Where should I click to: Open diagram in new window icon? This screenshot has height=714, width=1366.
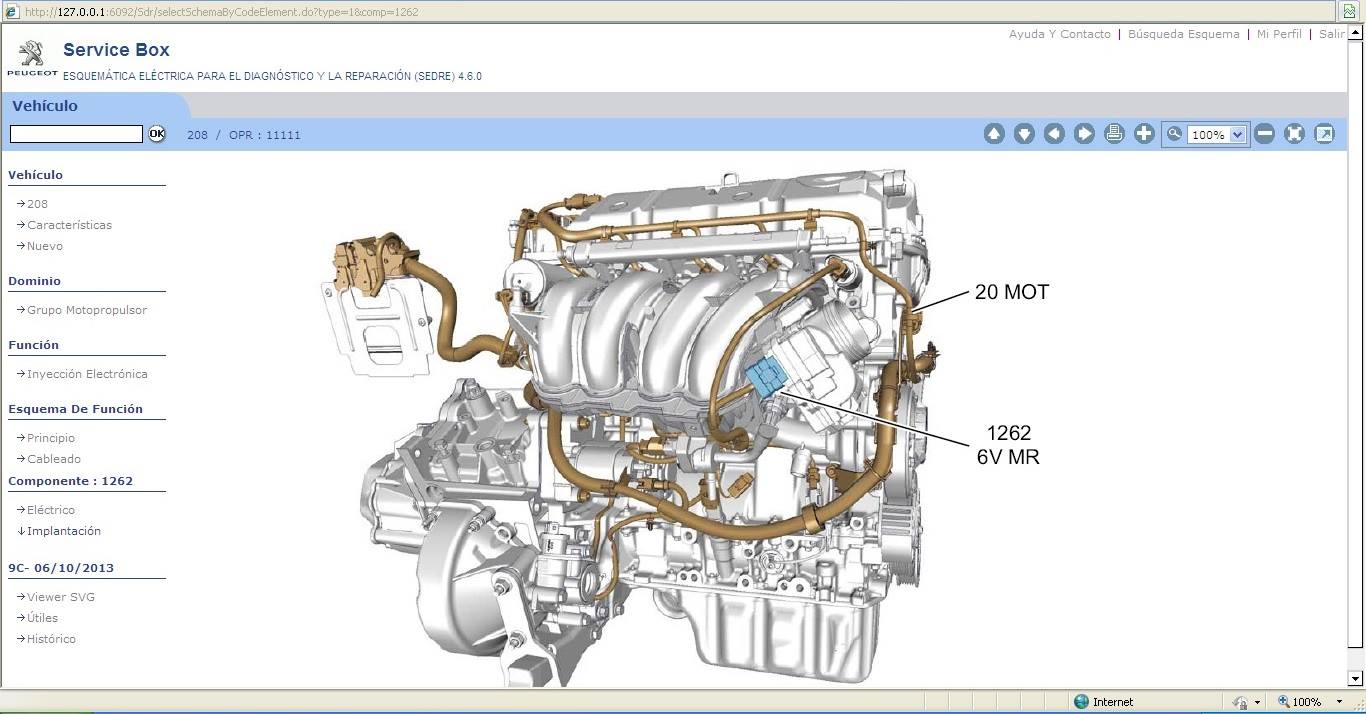click(x=1324, y=134)
